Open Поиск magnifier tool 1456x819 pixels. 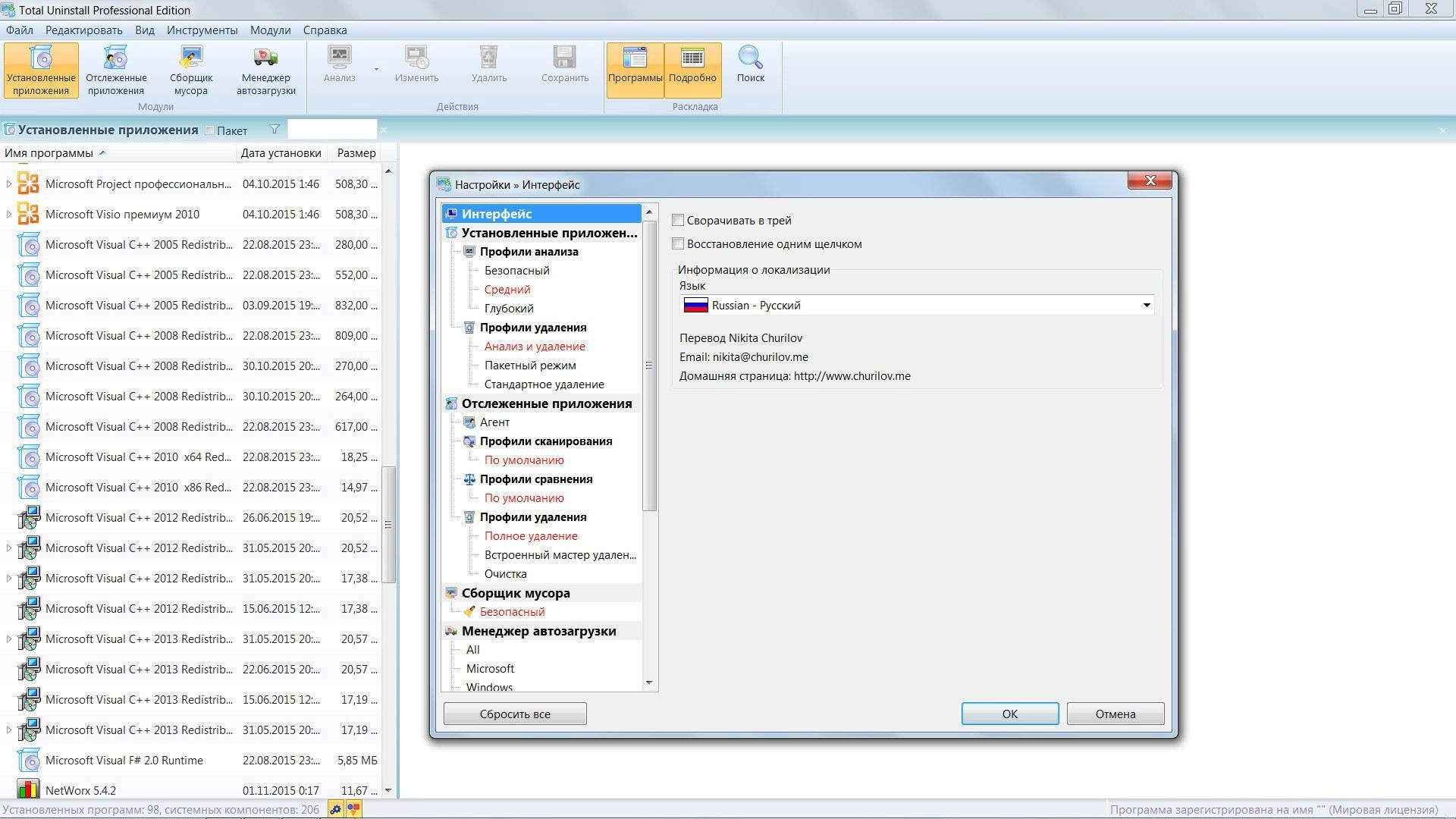[750, 64]
